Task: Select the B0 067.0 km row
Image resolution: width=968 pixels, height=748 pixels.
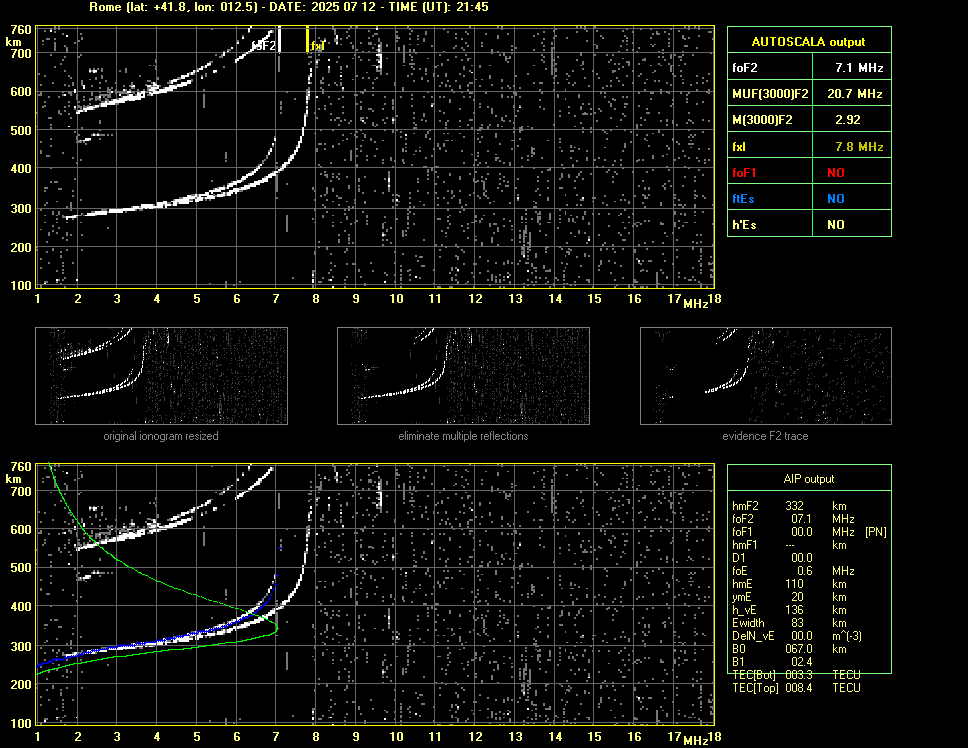Action: [x=789, y=649]
